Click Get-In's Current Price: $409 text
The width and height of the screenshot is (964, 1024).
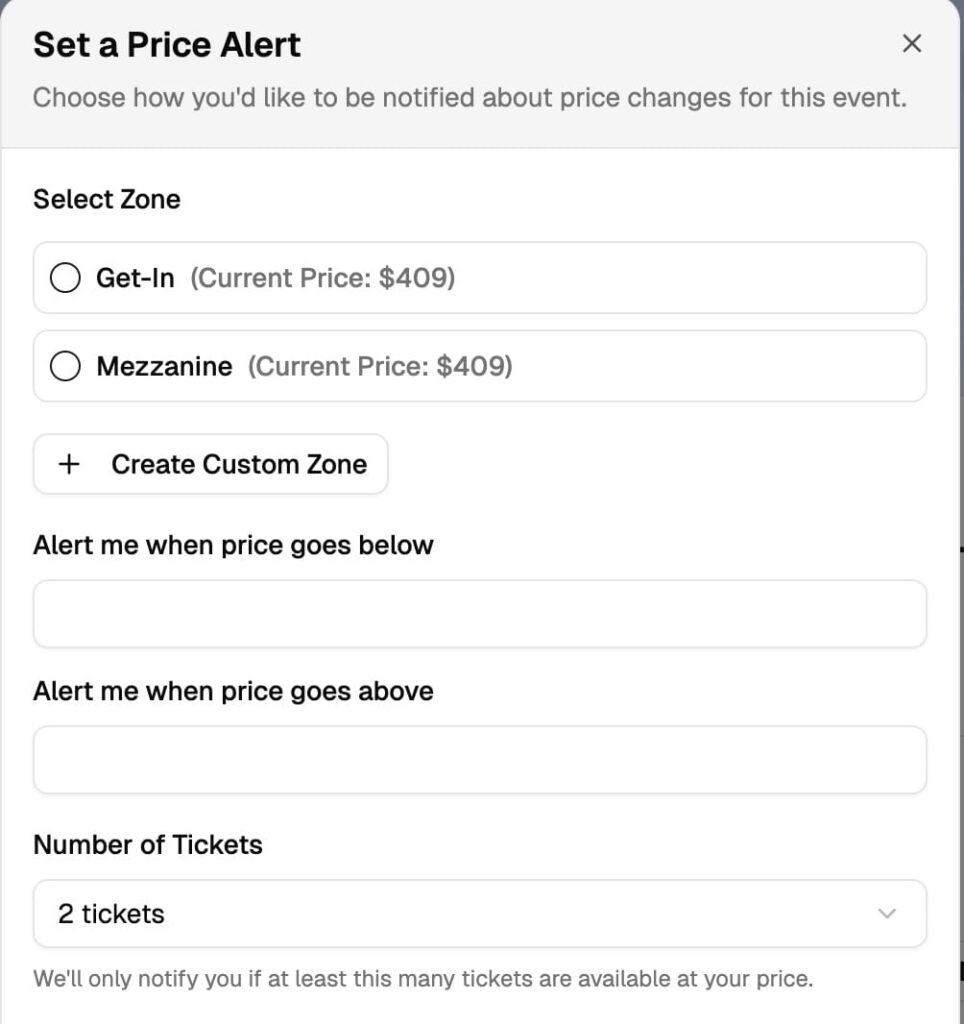[x=322, y=278]
